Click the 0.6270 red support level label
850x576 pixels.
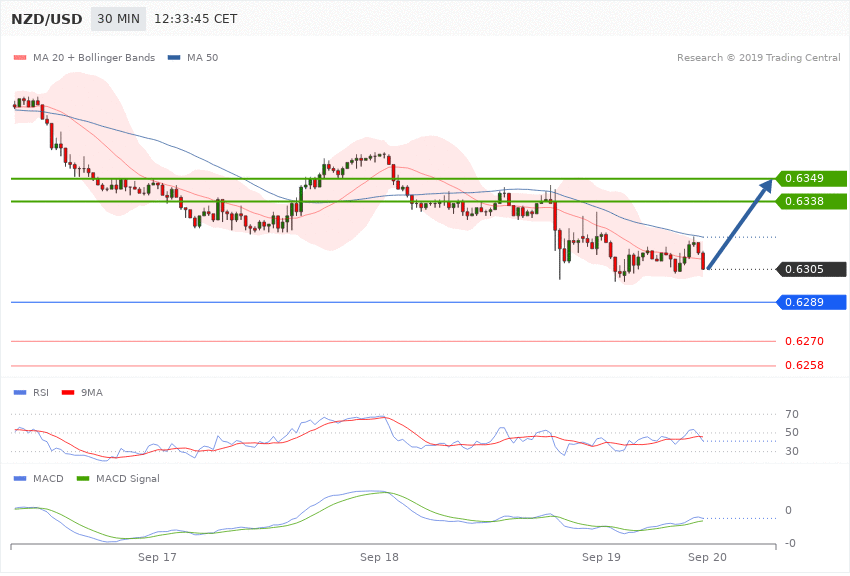[804, 341]
